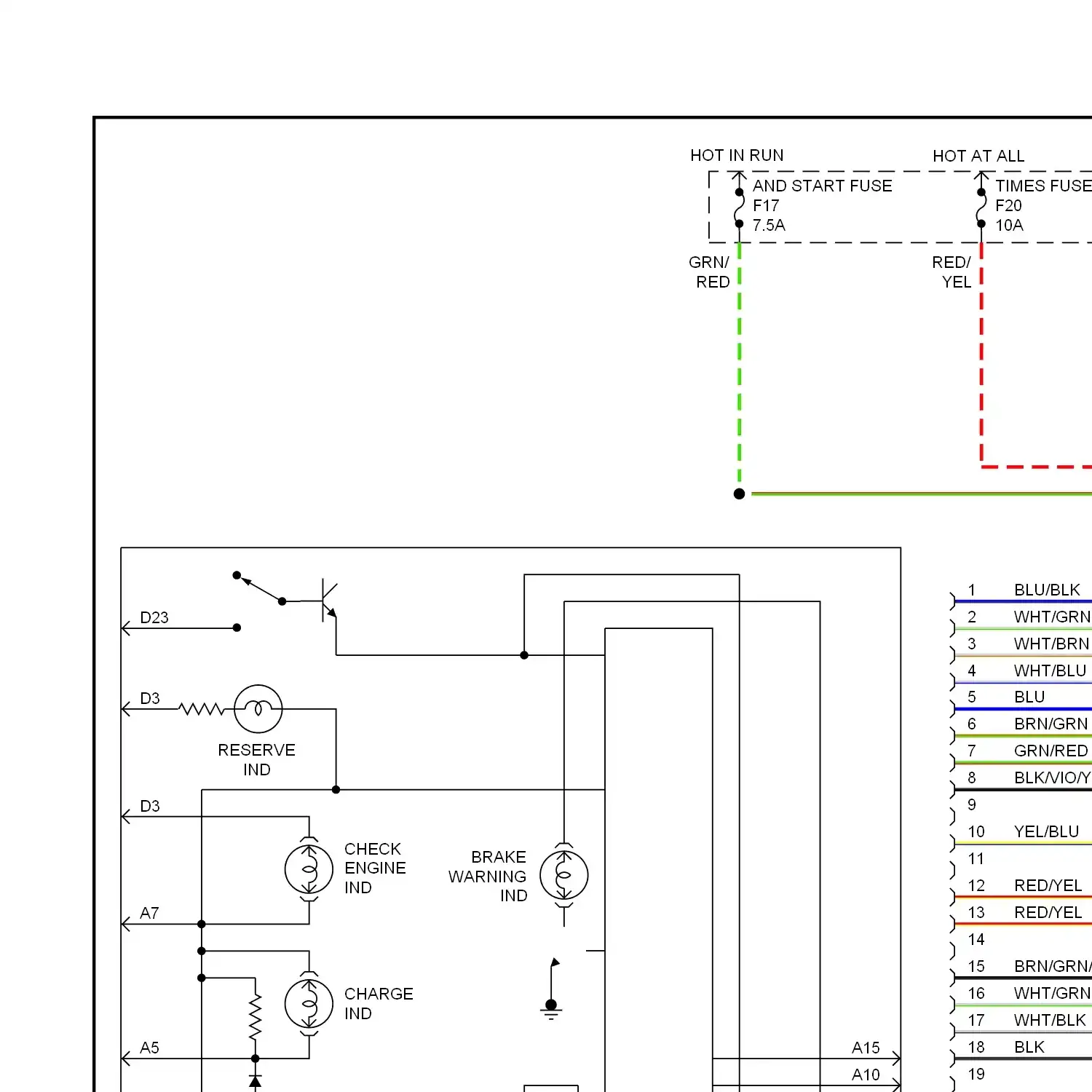1092x1092 pixels.
Task: Click the pin number 11
Action: [x=976, y=858]
